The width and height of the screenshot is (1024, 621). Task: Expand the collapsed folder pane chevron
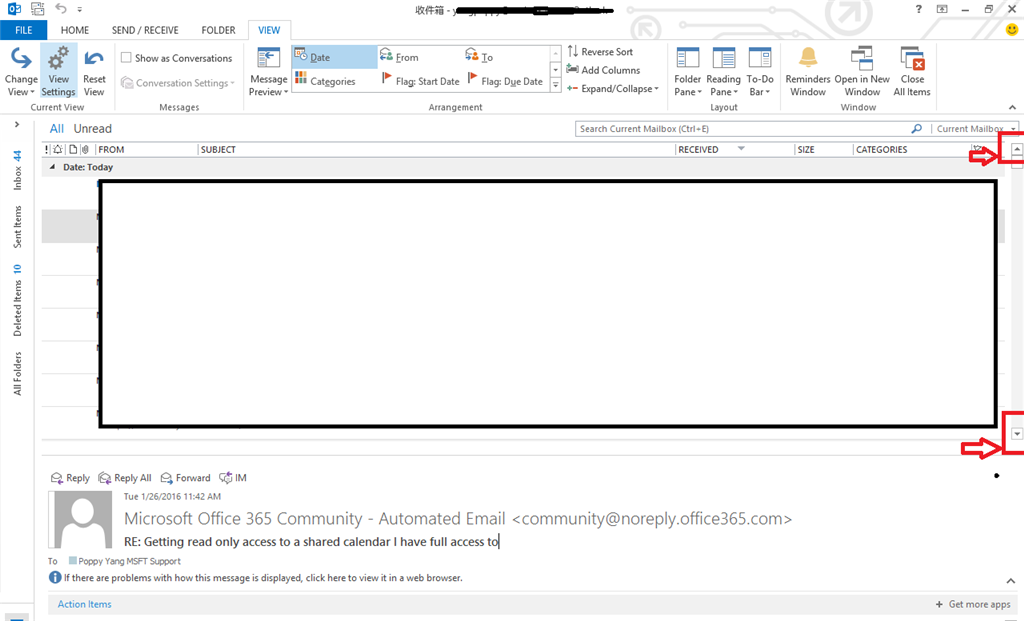pos(17,124)
